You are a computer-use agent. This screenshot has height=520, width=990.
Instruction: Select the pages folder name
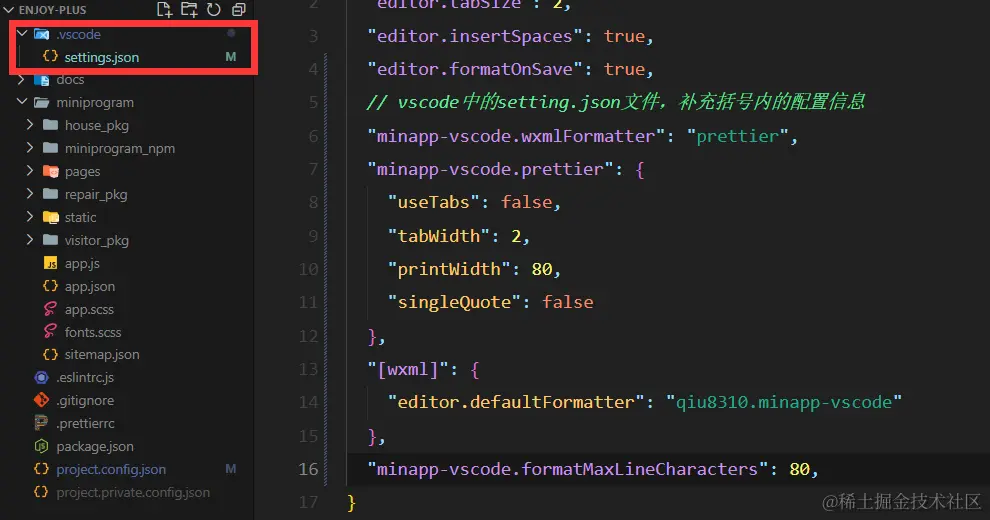pos(82,172)
